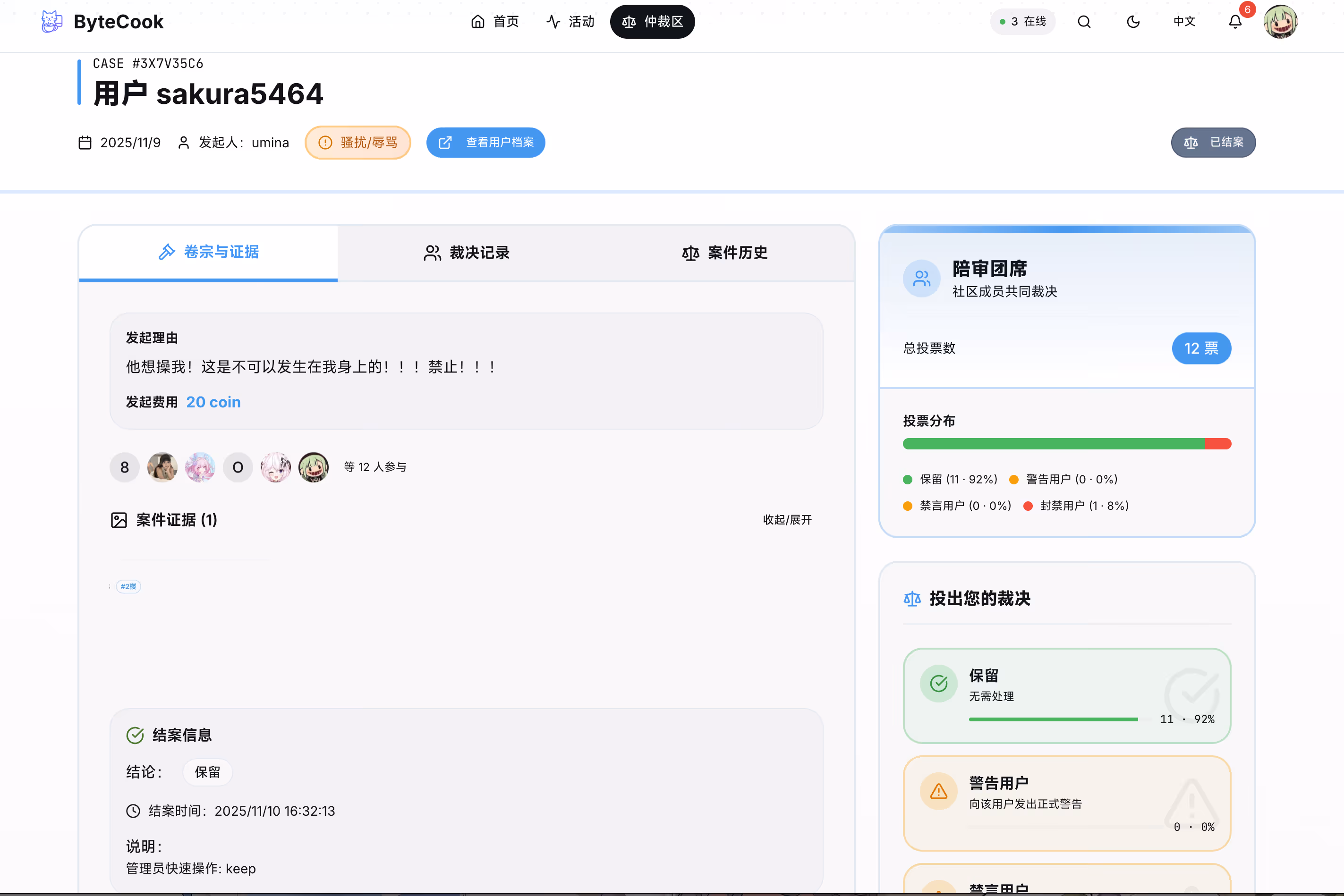1344x896 pixels.
Task: Open the 中文 language selector
Action: 1184,22
